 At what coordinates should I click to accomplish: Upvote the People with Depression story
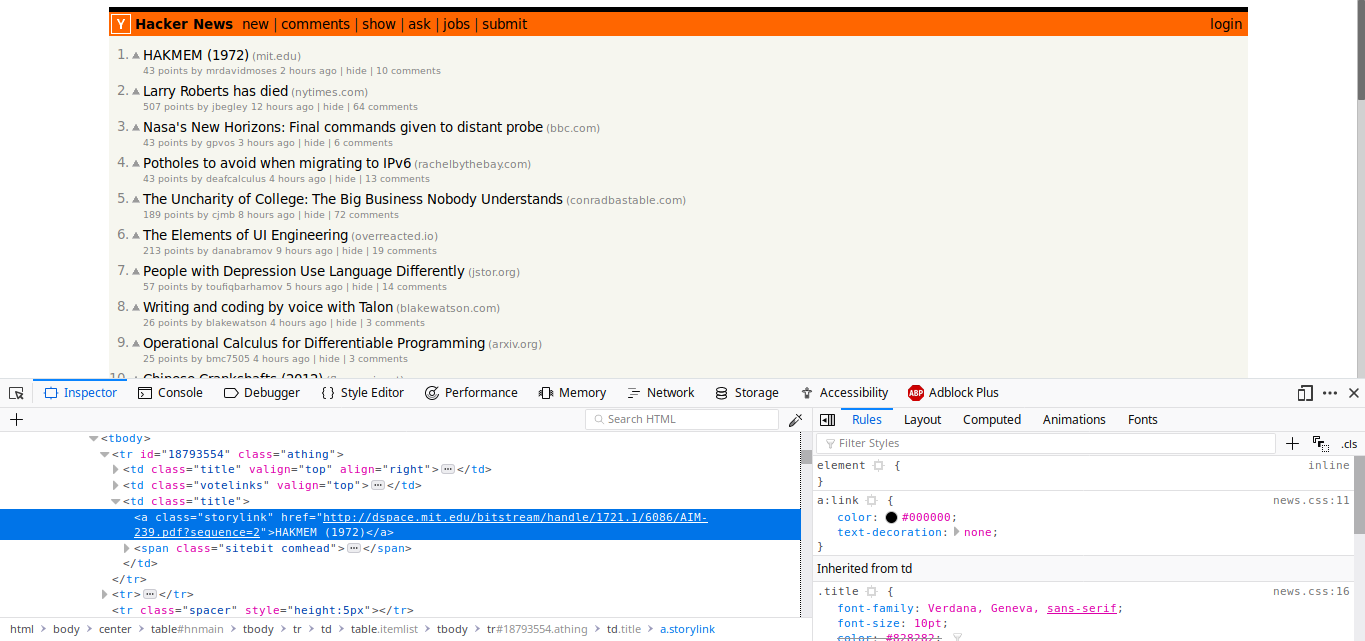137,272
